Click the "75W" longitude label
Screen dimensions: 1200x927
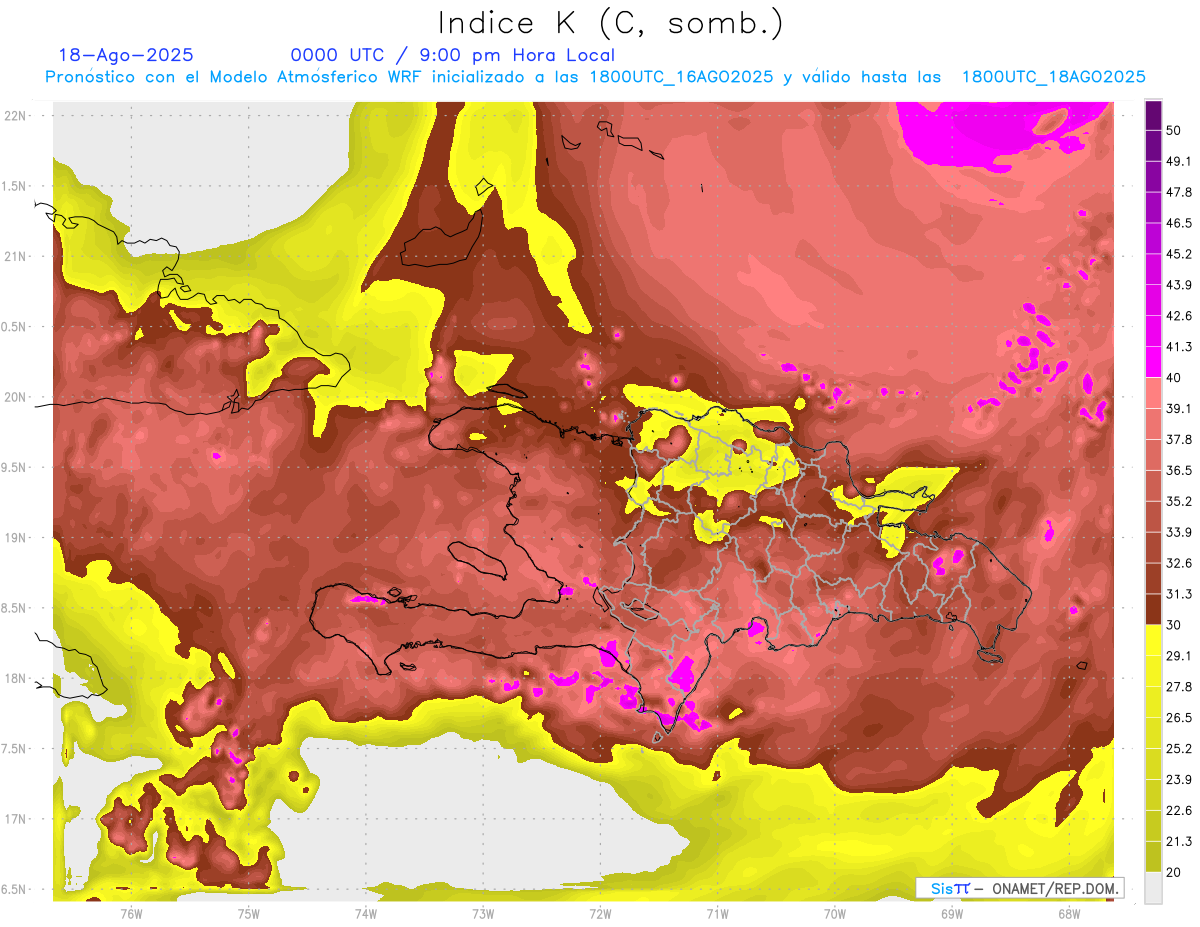249,914
